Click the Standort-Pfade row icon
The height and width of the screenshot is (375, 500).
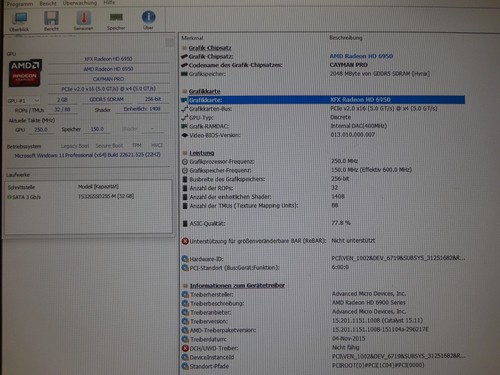[x=186, y=366]
